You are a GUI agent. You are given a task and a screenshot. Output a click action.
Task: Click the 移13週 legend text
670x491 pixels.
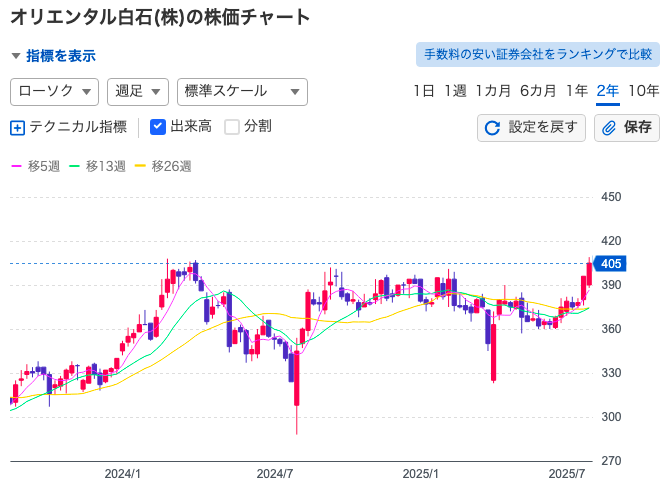[106, 166]
